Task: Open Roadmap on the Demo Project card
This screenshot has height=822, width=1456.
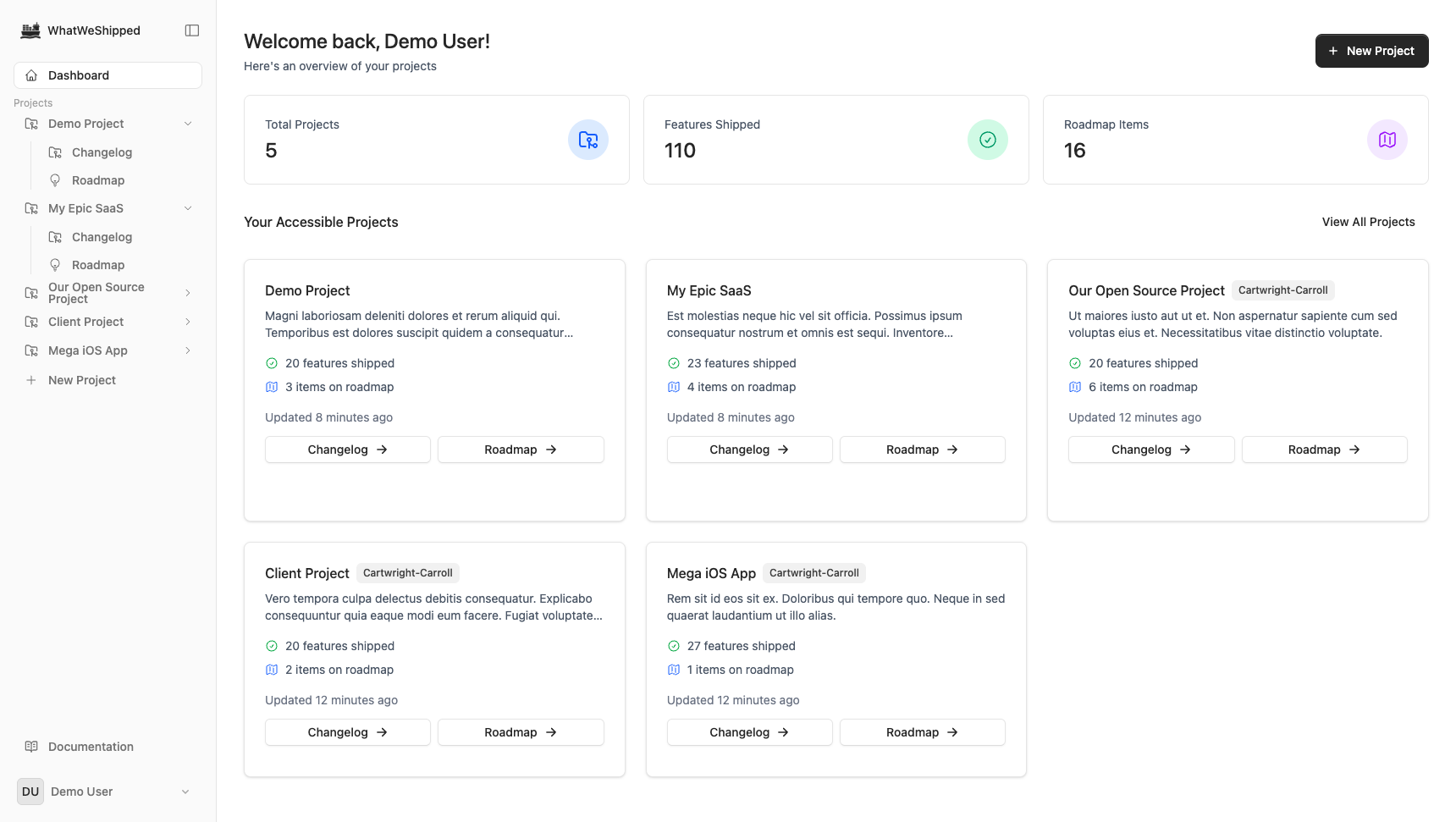Action: [x=521, y=450]
